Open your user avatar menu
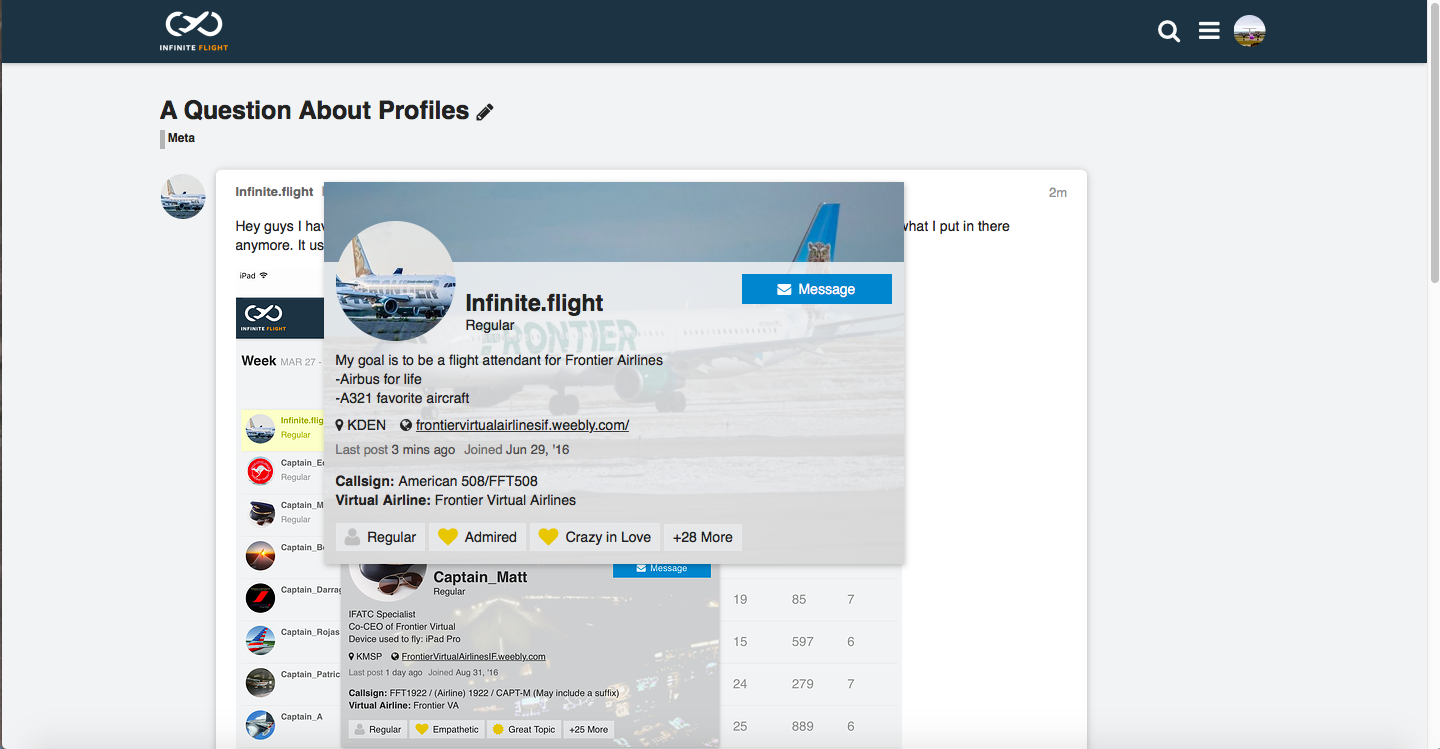 [x=1250, y=31]
